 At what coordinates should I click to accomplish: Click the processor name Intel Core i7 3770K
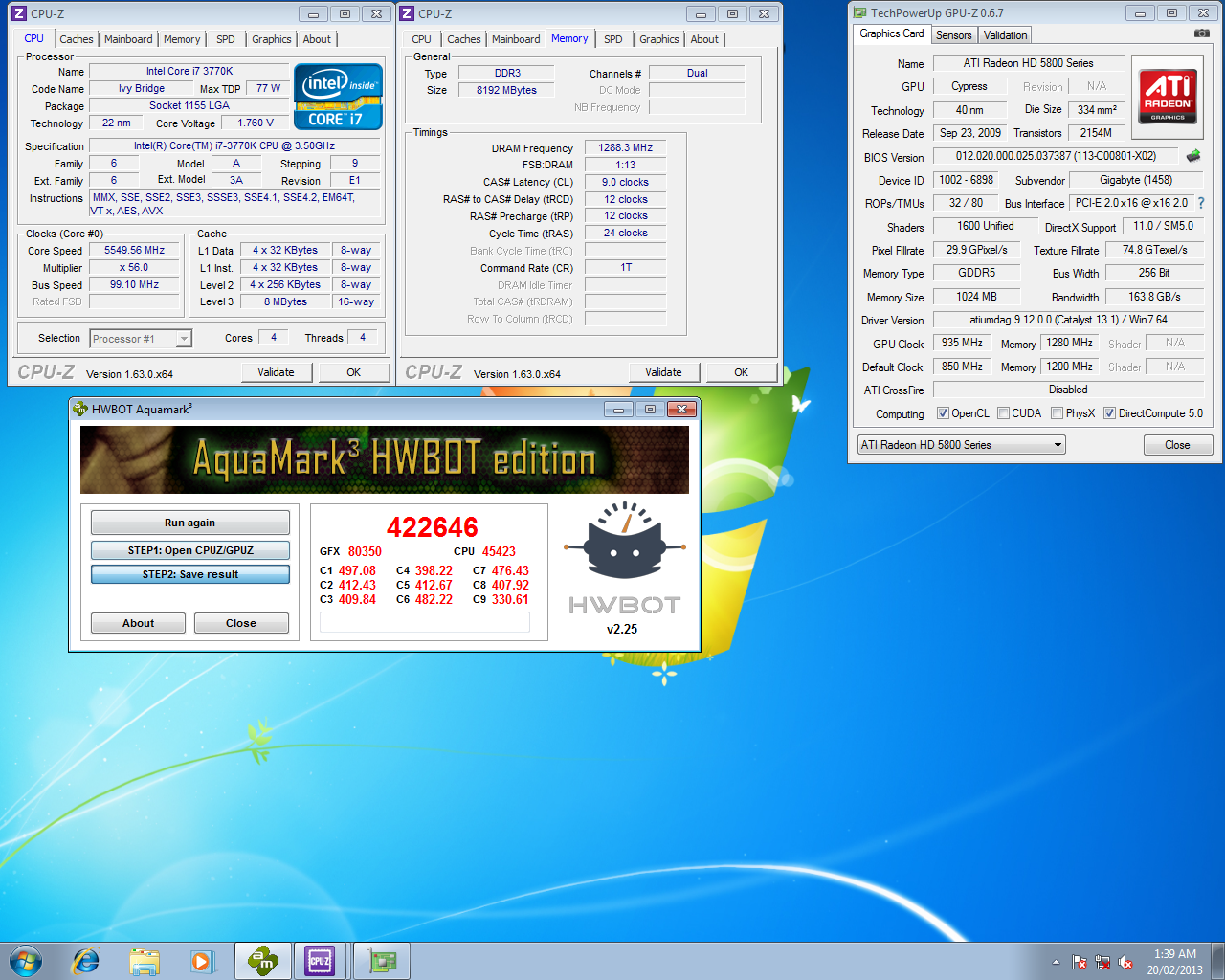[189, 71]
